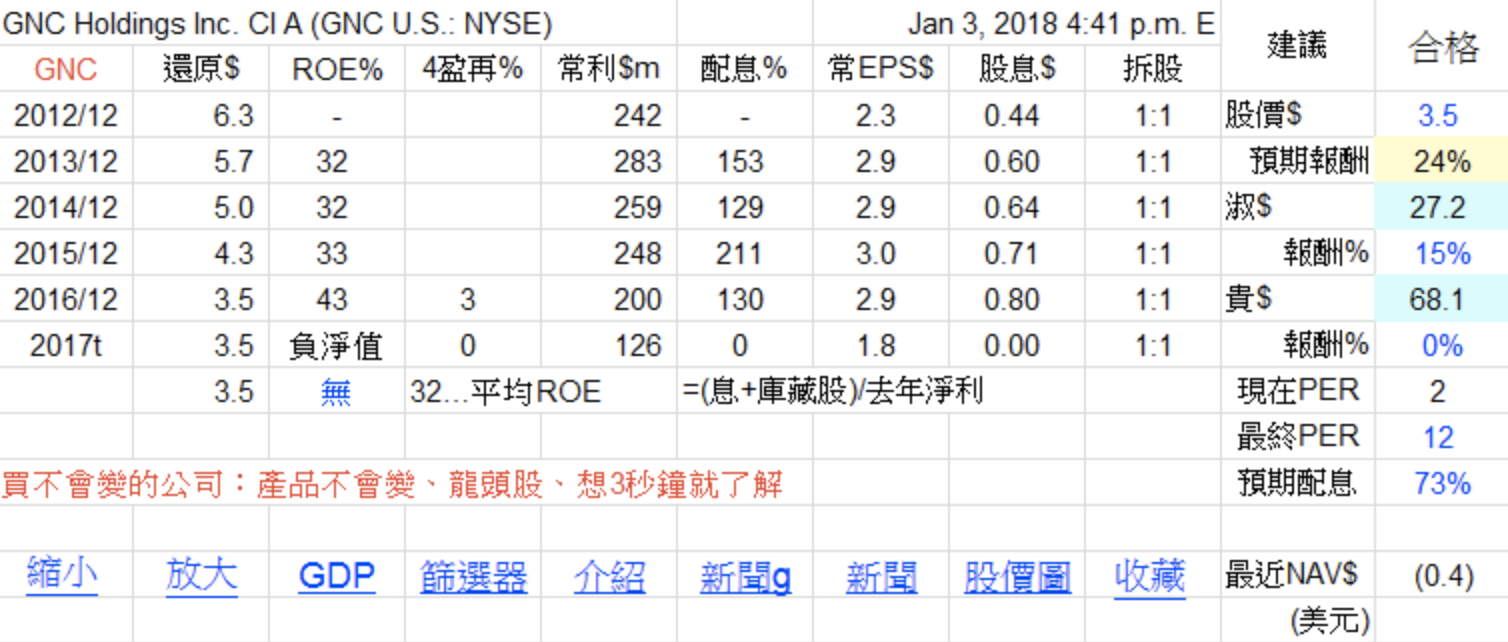Select the 1.8 常EPS cell for 2017t
The height and width of the screenshot is (642, 1508).
coord(881,345)
